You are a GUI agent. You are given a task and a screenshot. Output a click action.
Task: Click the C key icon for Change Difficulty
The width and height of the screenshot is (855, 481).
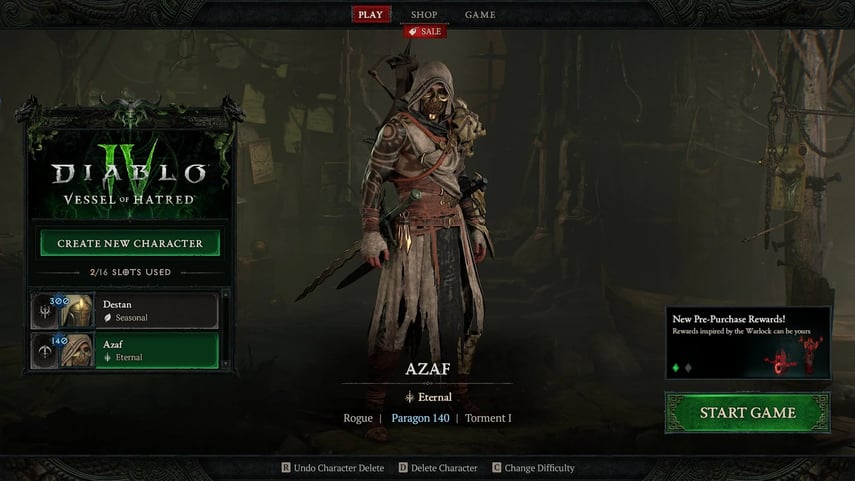coord(497,467)
